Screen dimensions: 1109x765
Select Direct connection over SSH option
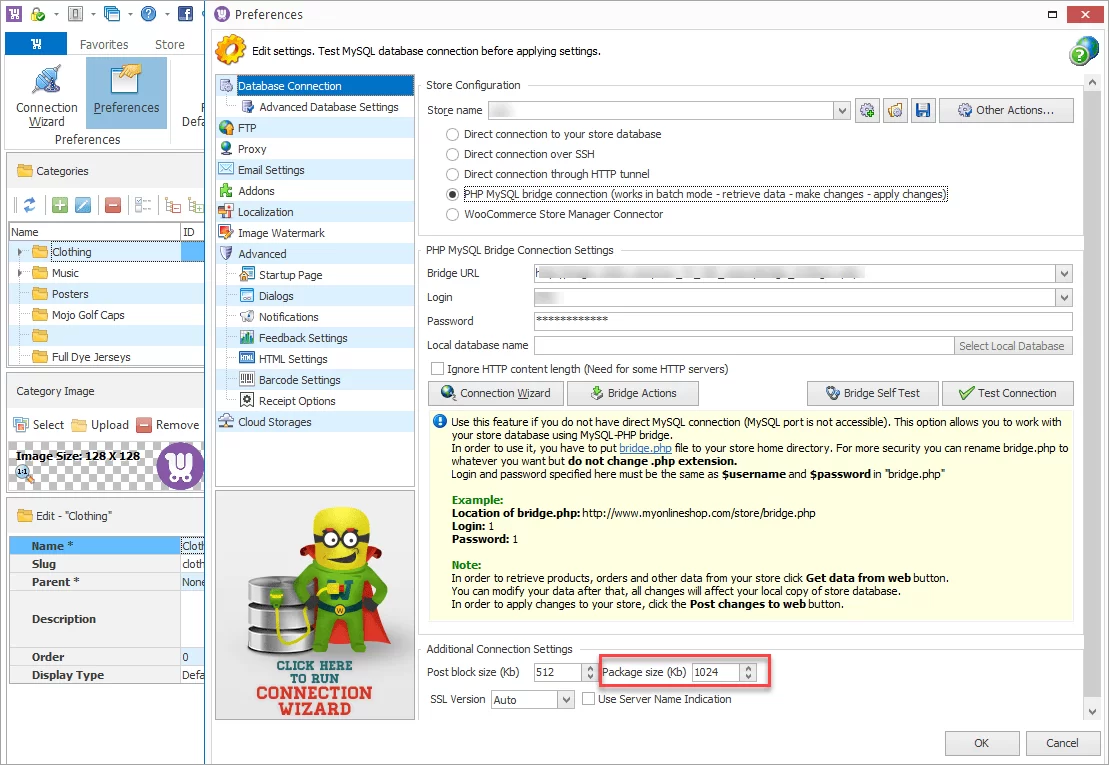(453, 154)
